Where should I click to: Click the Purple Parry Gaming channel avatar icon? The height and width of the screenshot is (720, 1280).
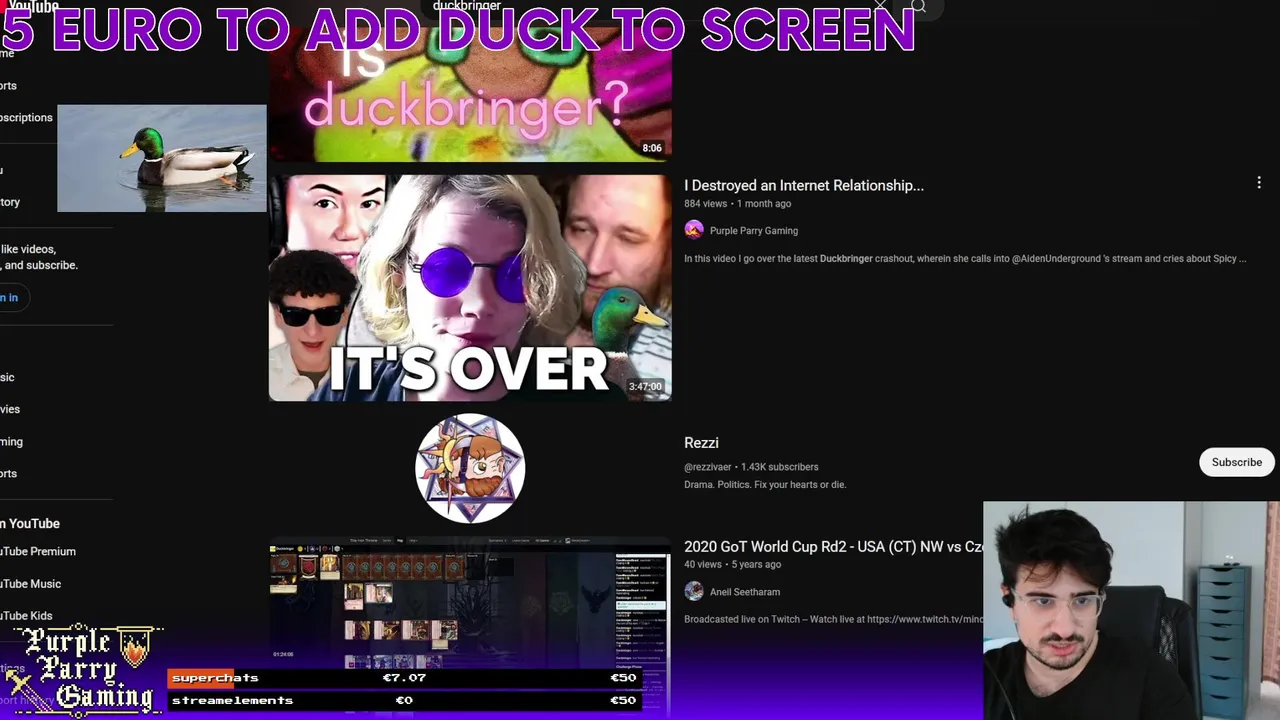coord(694,230)
